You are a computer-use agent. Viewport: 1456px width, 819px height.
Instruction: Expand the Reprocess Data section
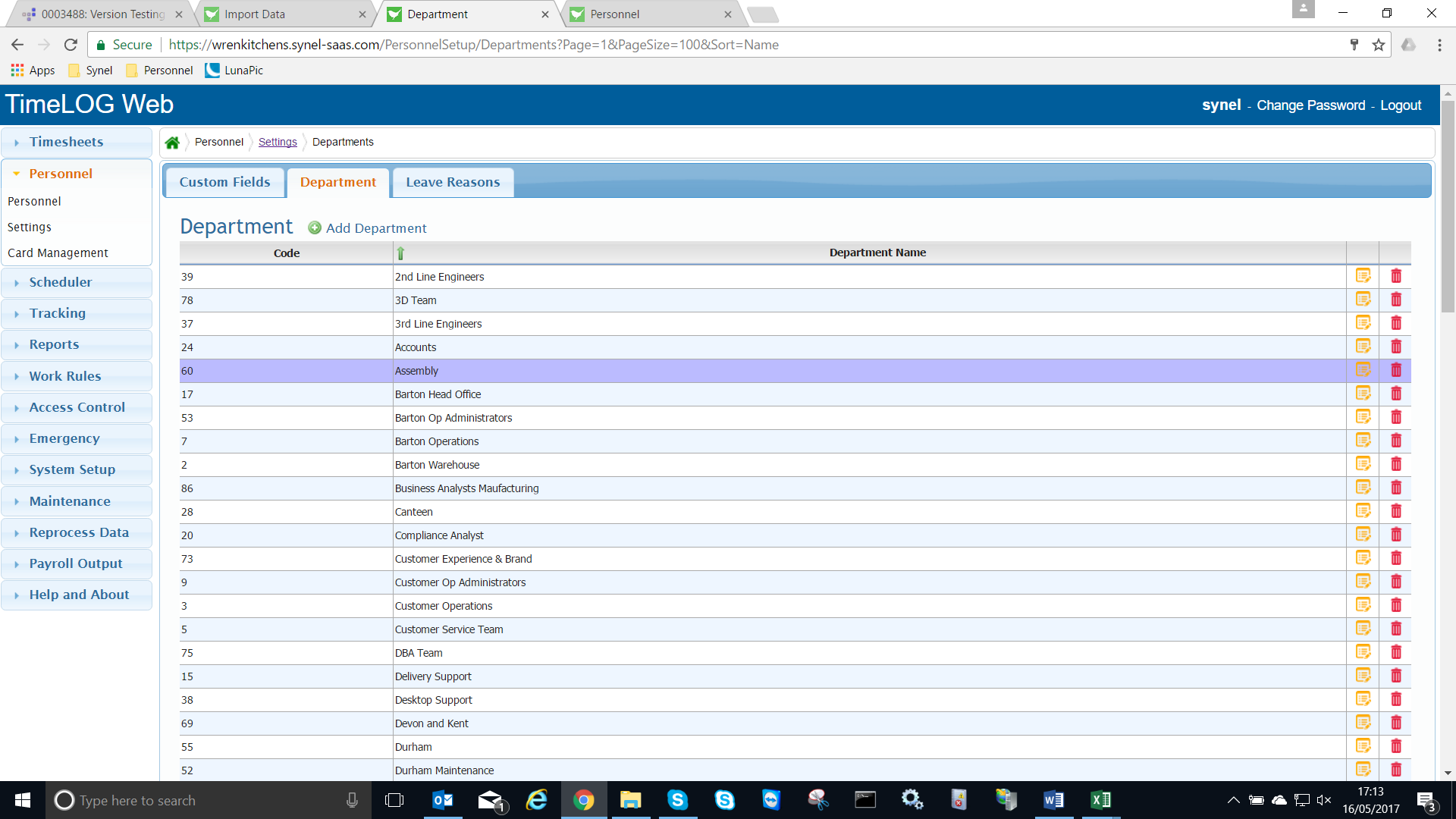(x=76, y=532)
